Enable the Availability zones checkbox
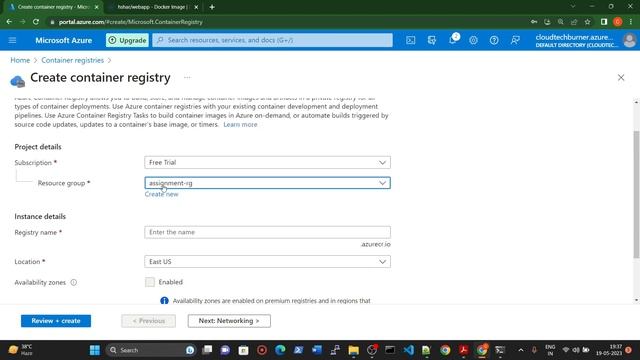Image resolution: width=640 pixels, height=360 pixels. [x=150, y=282]
